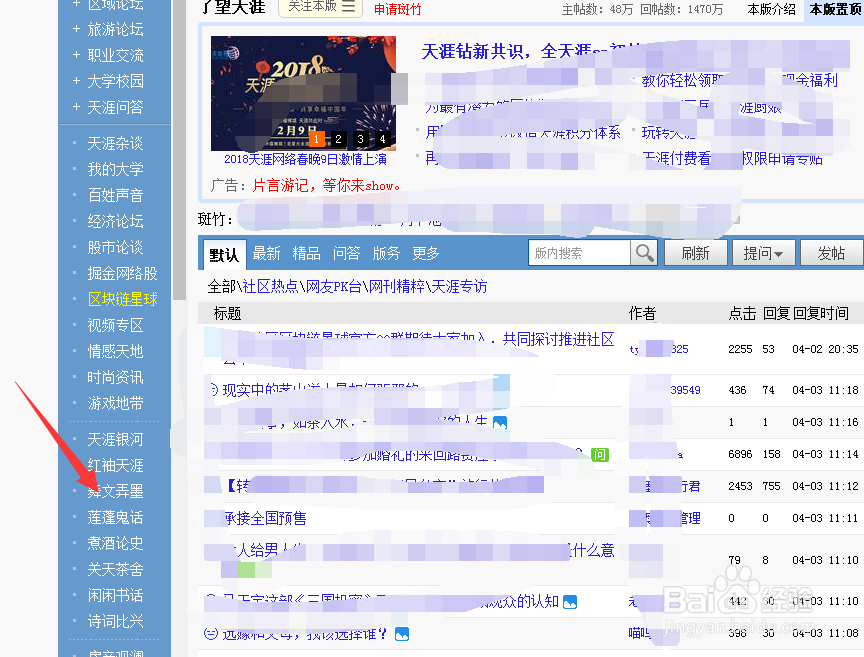Focus the 版内搜索 input field

(580, 253)
